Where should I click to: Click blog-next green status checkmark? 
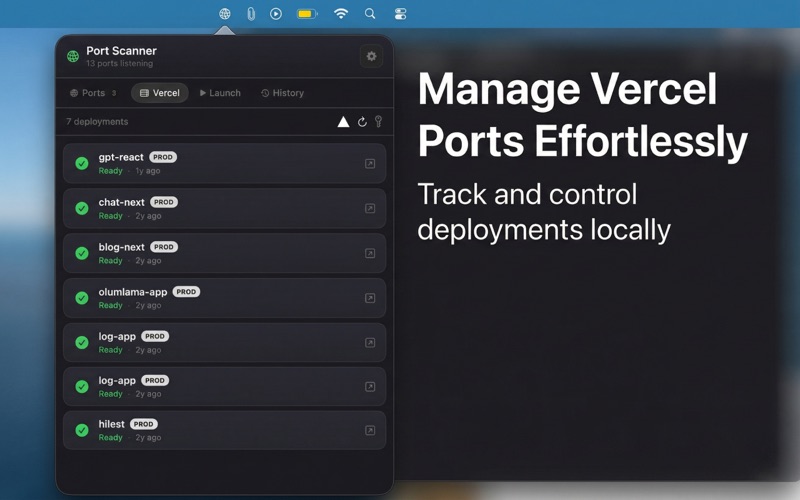pos(82,253)
